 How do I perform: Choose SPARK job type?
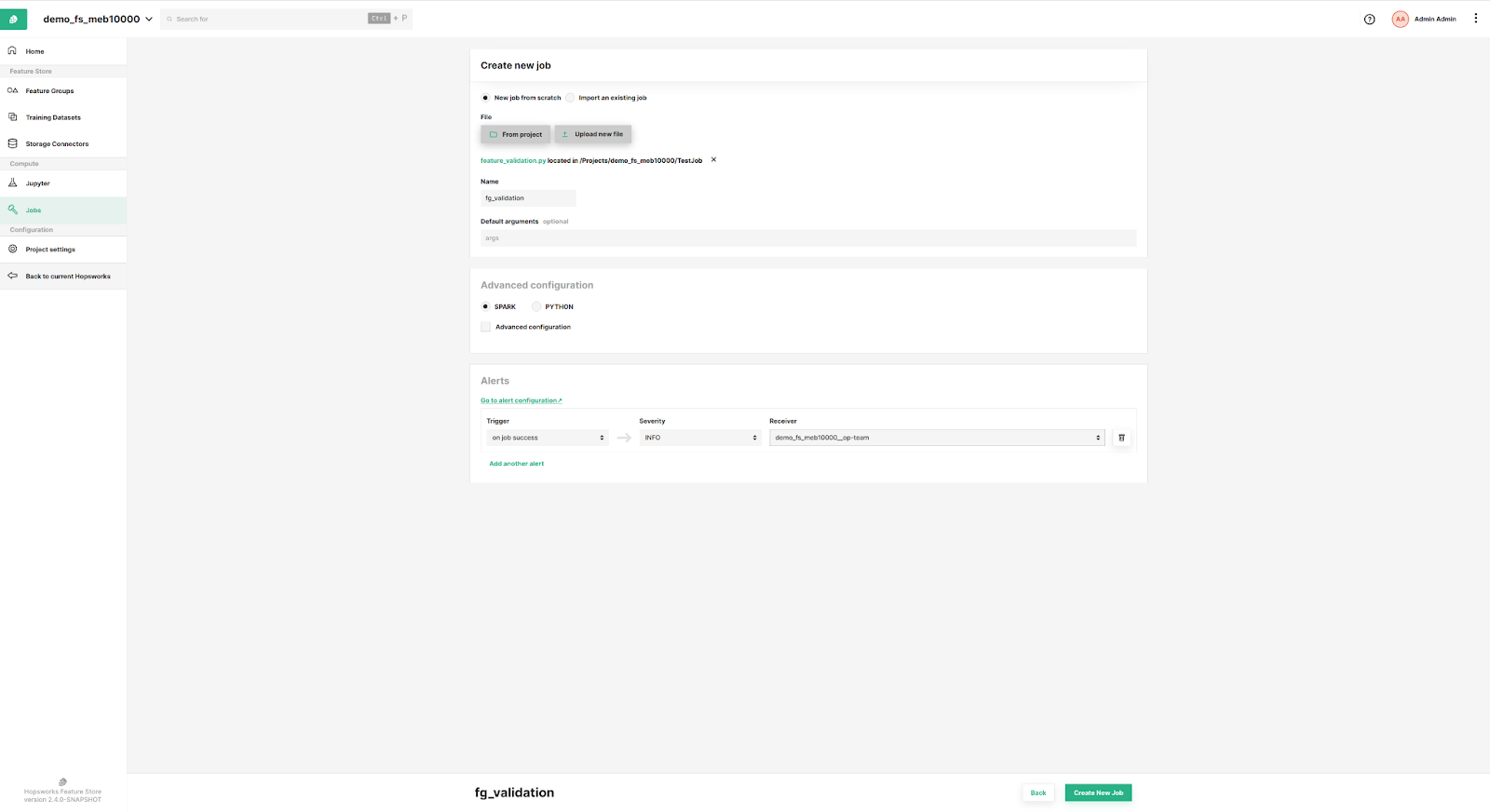pyautogui.click(x=485, y=306)
